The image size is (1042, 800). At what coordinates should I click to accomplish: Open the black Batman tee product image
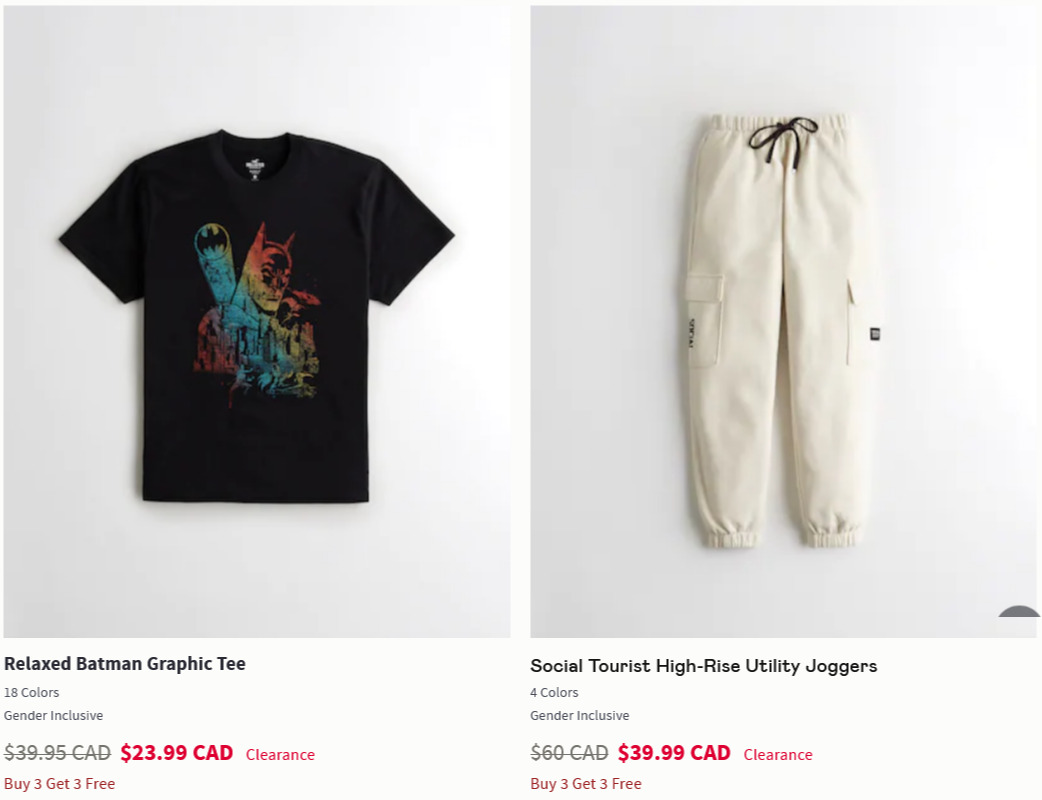pos(257,322)
